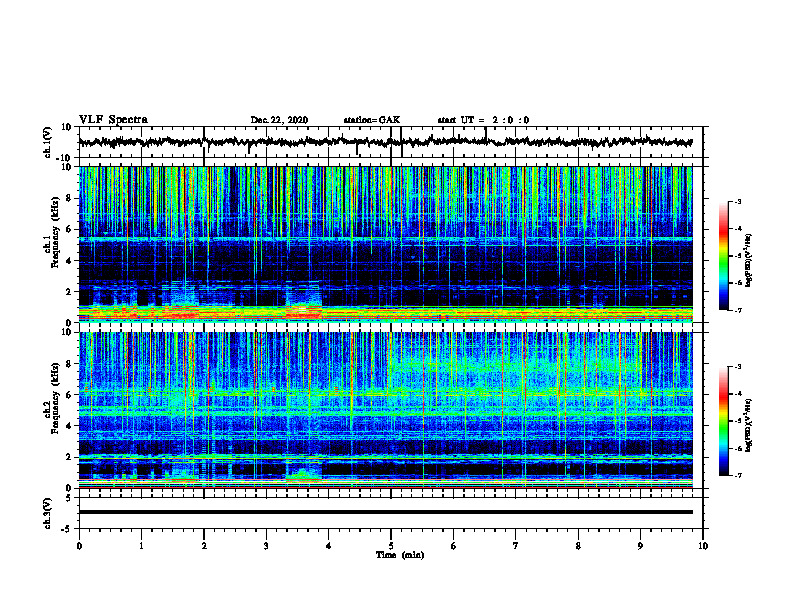The image size is (792, 612).
Task: Click the time axis tick label "2"
Action: tap(204, 546)
